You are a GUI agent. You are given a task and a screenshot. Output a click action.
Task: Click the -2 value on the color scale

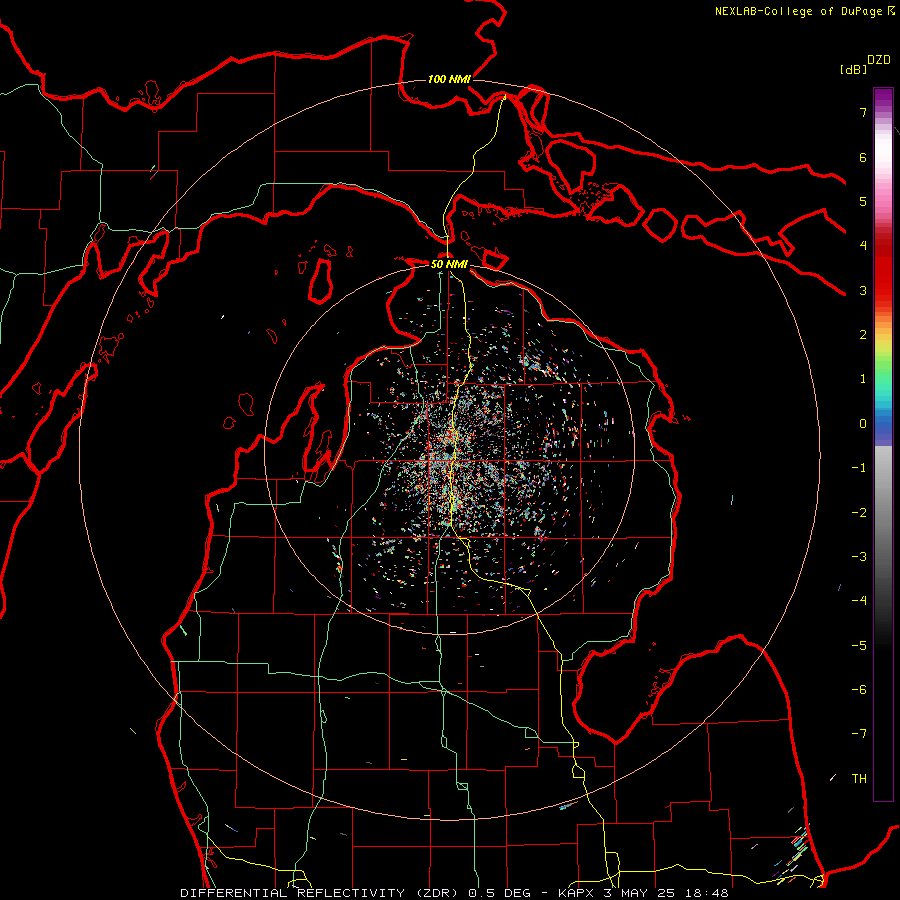pyautogui.click(x=859, y=513)
